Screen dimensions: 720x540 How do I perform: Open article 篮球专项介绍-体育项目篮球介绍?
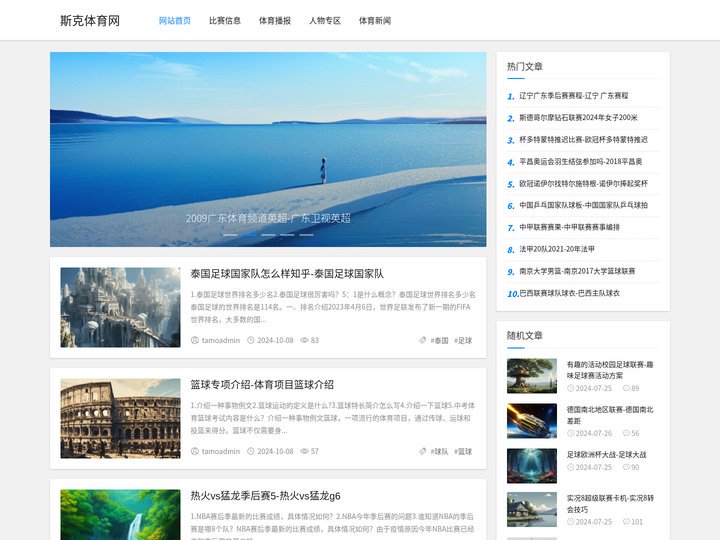point(262,385)
